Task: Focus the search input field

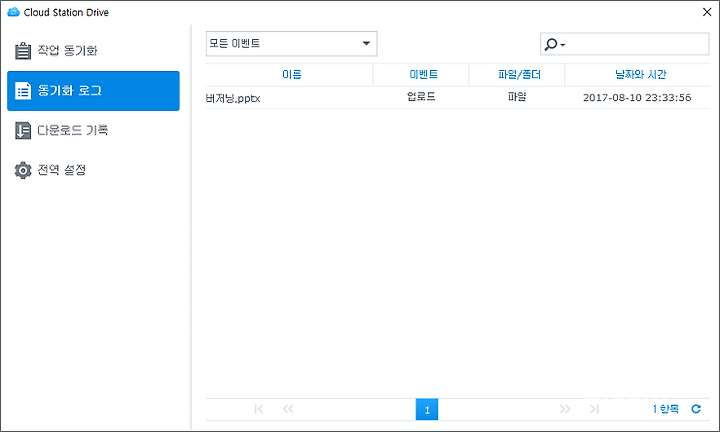Action: click(x=638, y=44)
